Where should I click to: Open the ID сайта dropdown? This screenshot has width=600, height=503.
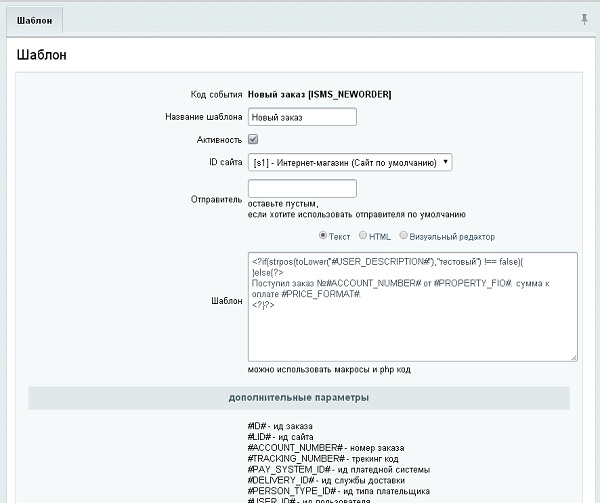(349, 162)
